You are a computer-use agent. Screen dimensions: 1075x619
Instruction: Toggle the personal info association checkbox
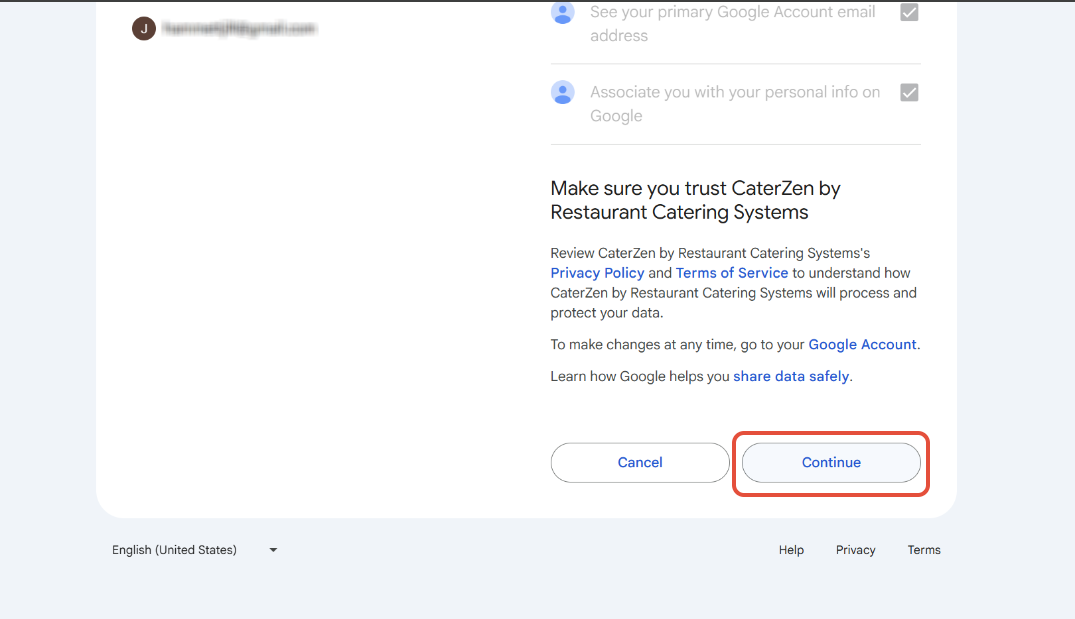(x=909, y=93)
